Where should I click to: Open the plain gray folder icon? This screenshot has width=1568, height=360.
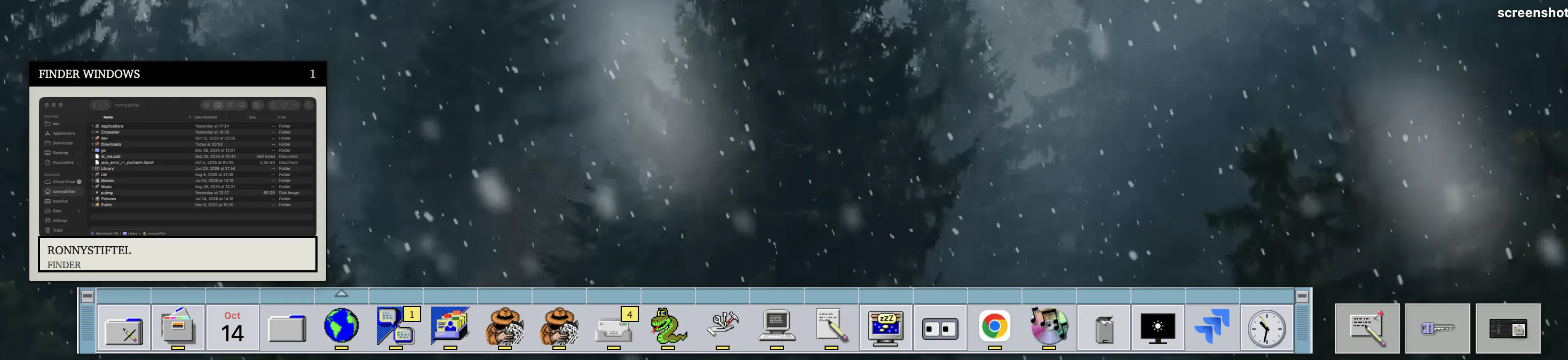[287, 328]
